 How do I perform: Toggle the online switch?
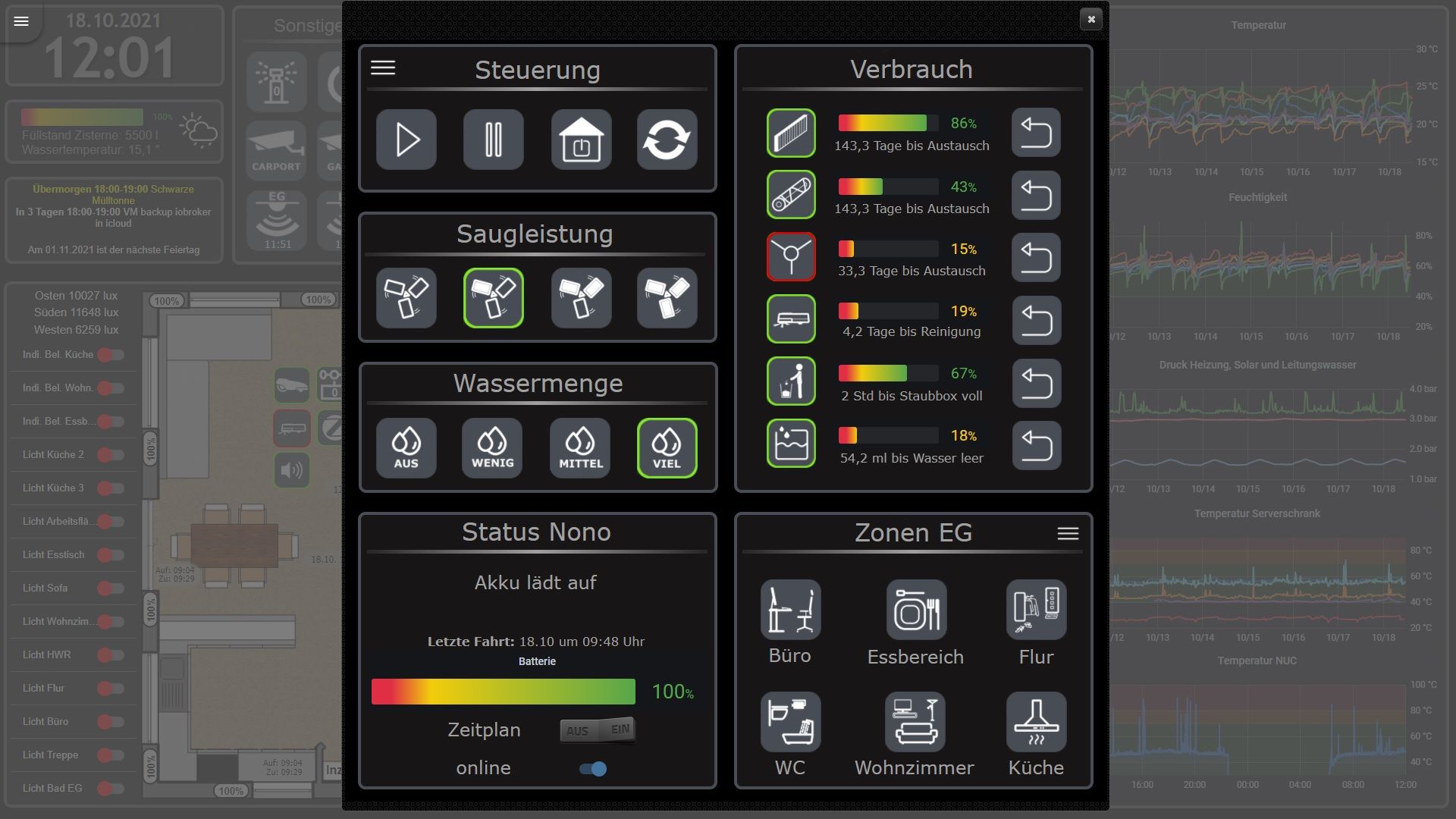coord(593,769)
